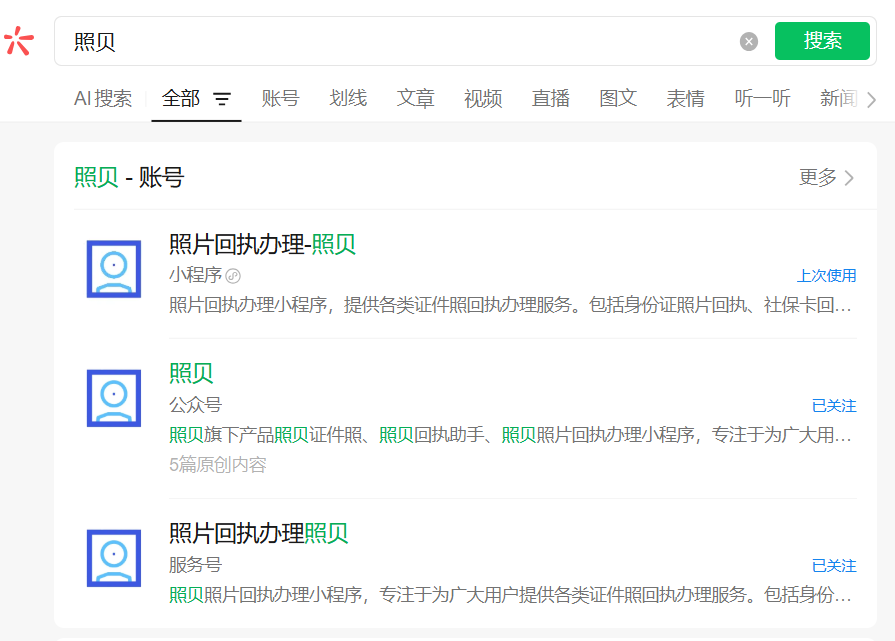The width and height of the screenshot is (895, 641).
Task: Open the avatar of 照片回执办理-照贝 mini program
Action: coord(114,269)
